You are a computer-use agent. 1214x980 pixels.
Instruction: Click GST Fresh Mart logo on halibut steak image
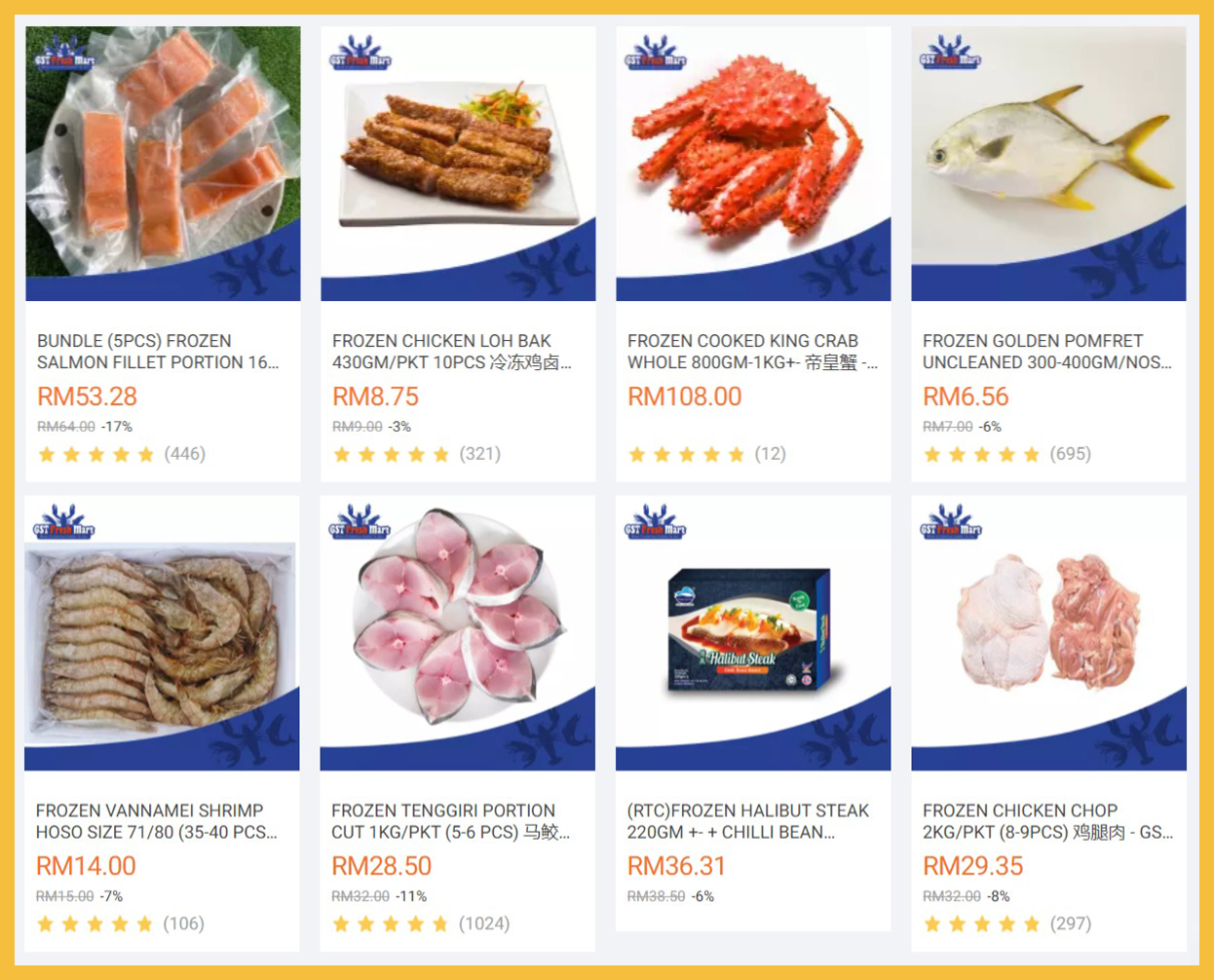[655, 522]
